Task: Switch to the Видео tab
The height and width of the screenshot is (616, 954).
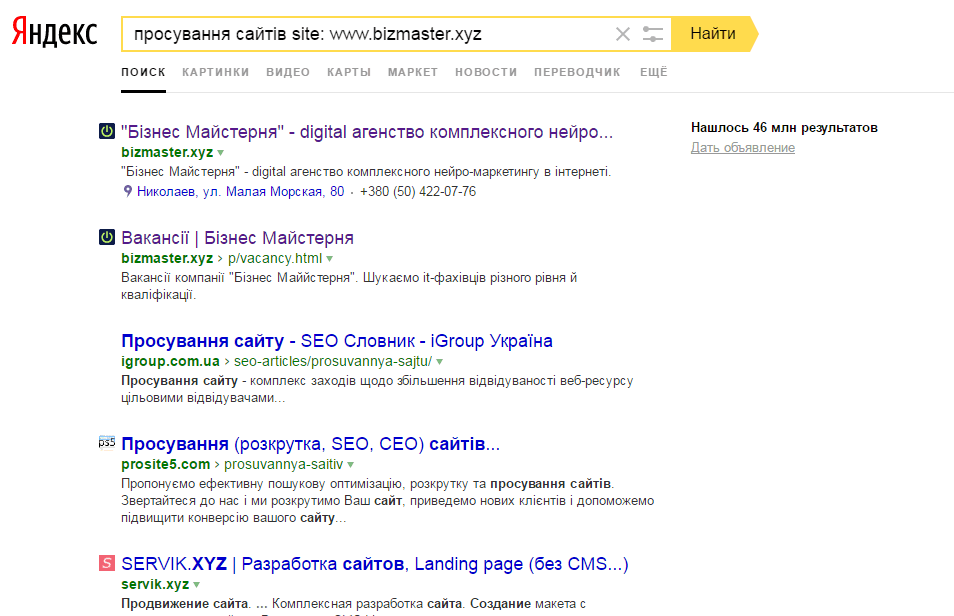Action: click(288, 72)
